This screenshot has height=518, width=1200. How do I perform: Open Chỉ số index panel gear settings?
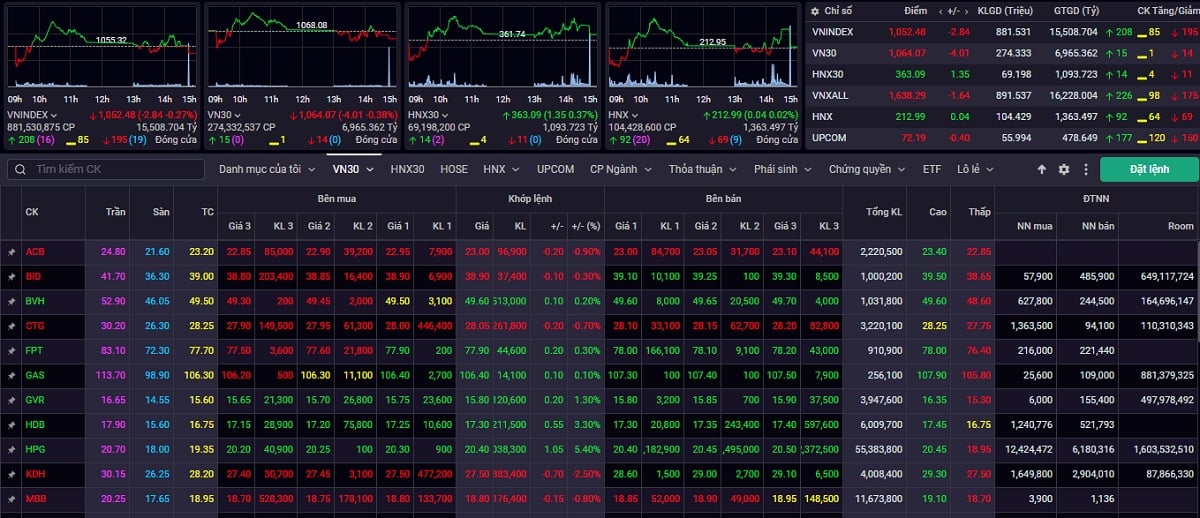click(815, 10)
